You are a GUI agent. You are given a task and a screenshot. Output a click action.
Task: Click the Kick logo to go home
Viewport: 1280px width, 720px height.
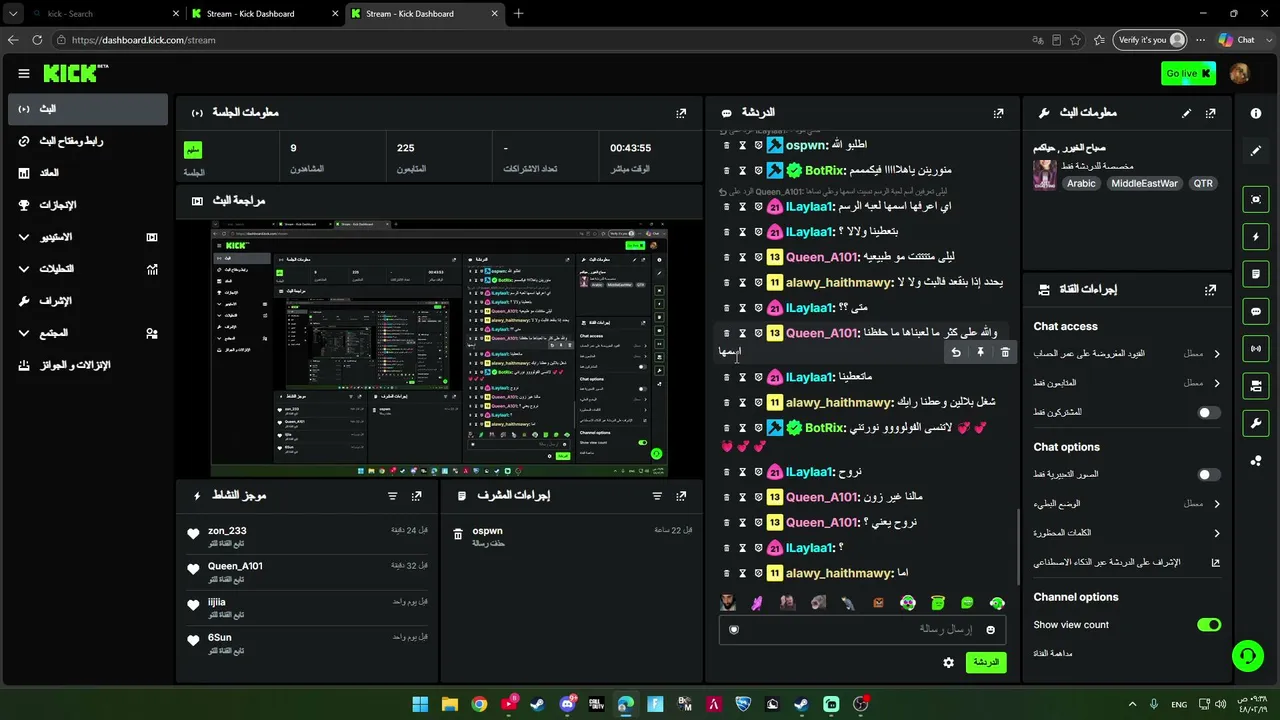pyautogui.click(x=76, y=73)
